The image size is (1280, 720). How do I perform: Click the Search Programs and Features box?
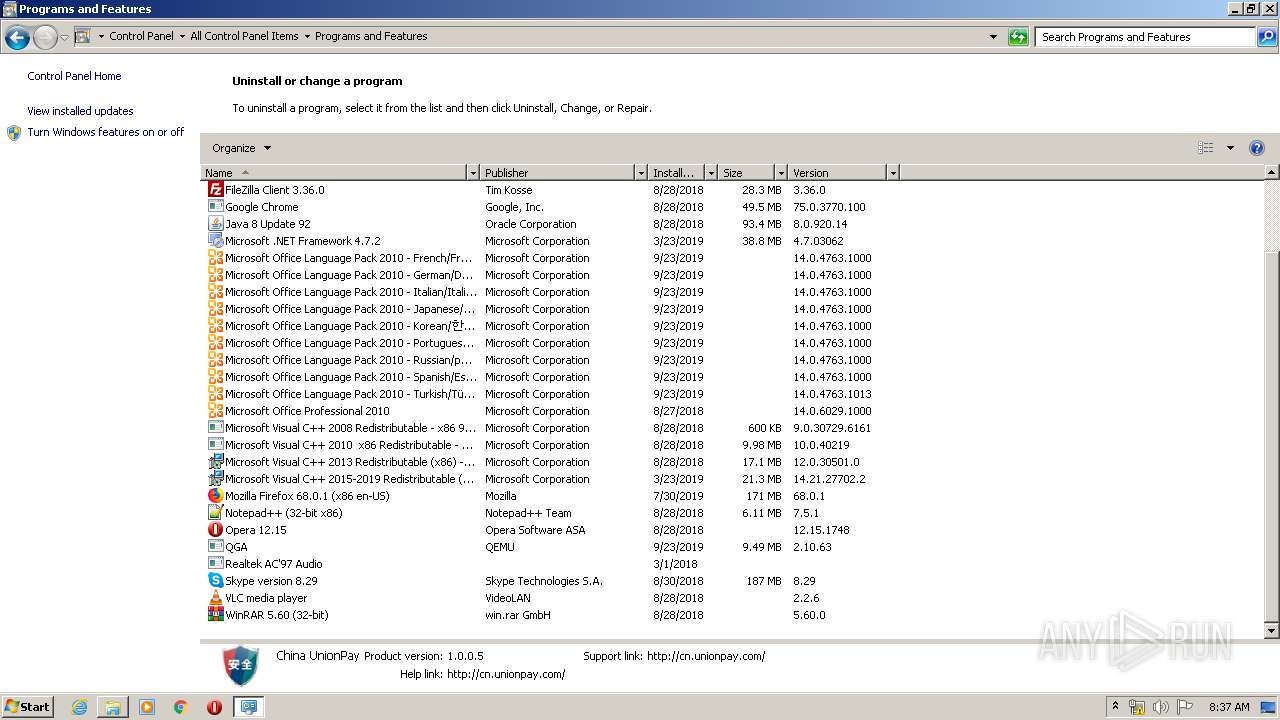[1145, 37]
